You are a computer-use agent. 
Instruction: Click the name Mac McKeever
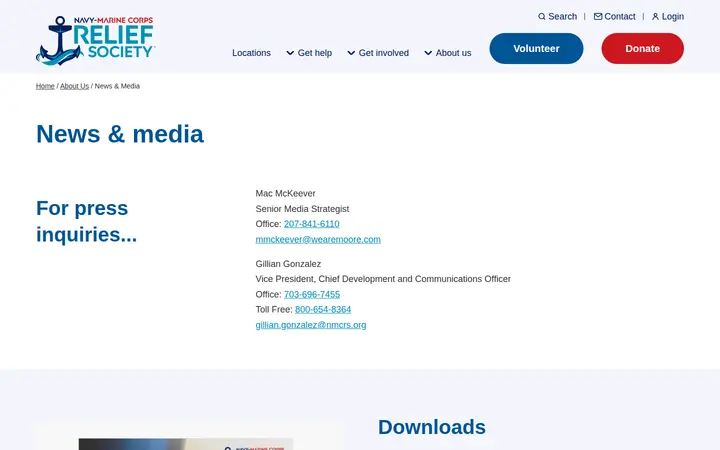285,193
